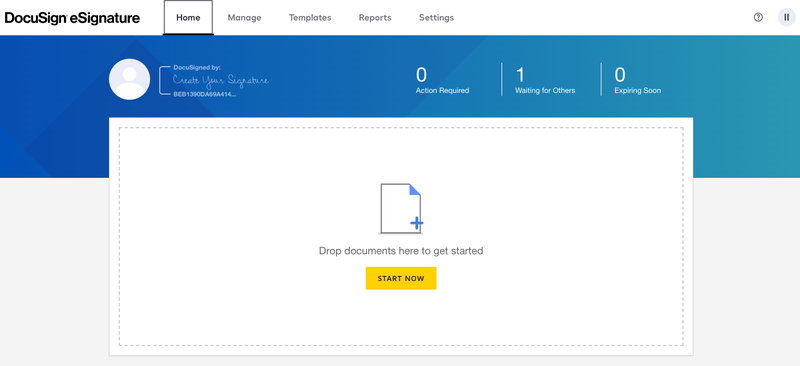The height and width of the screenshot is (366, 800).
Task: Click the add document page icon
Action: tap(401, 208)
